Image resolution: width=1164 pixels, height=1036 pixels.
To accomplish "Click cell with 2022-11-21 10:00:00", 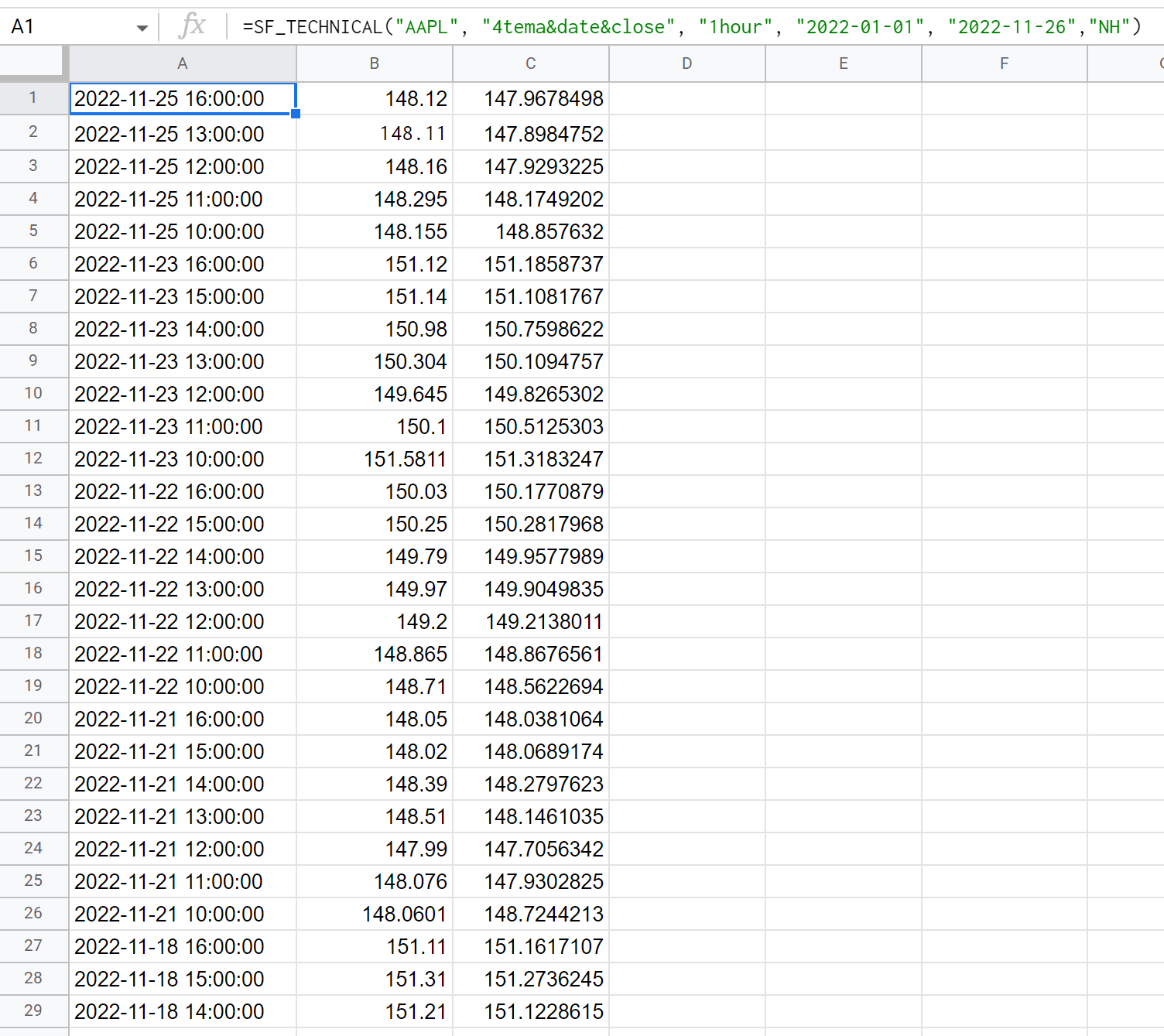I will pos(183,914).
